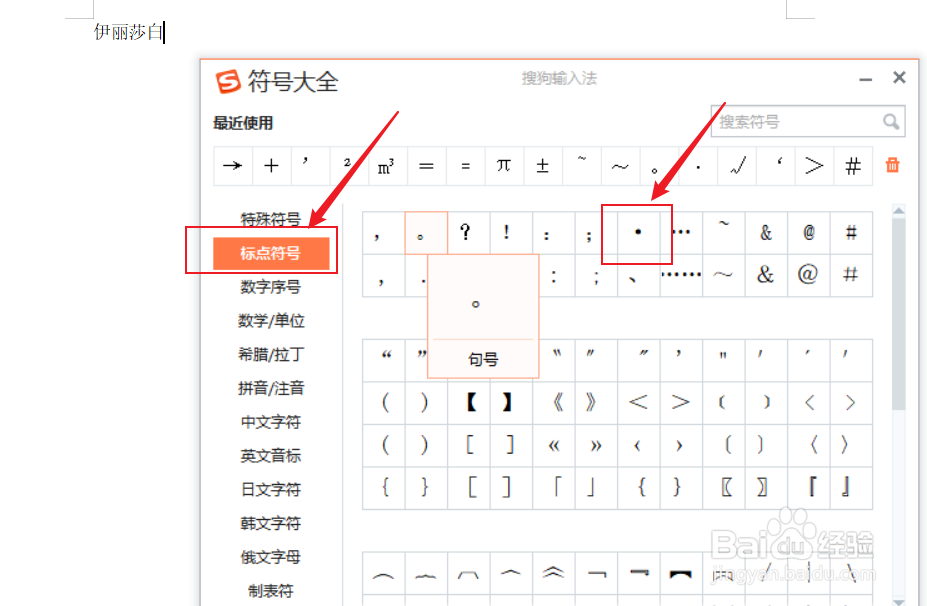This screenshot has height=606, width=927.
Task: Open the 希腊/拉丁 category
Action: [x=270, y=354]
